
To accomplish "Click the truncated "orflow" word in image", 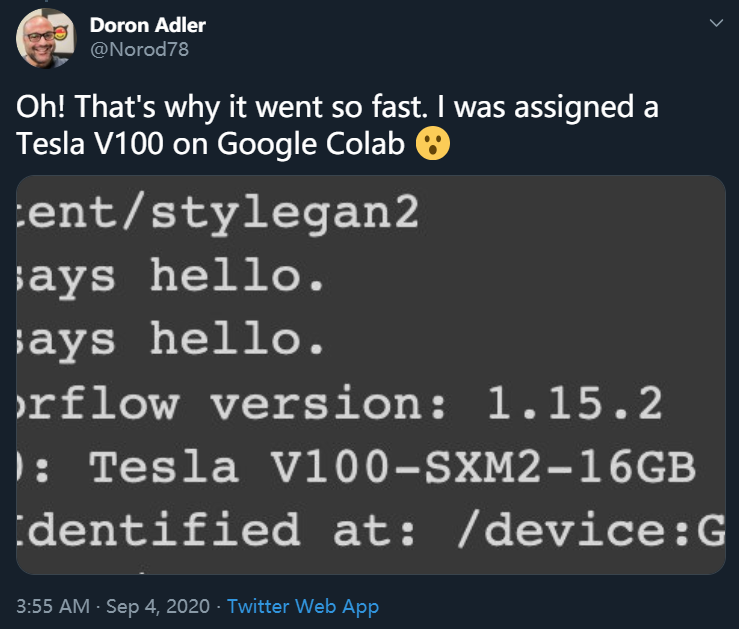I will click(x=98, y=403).
